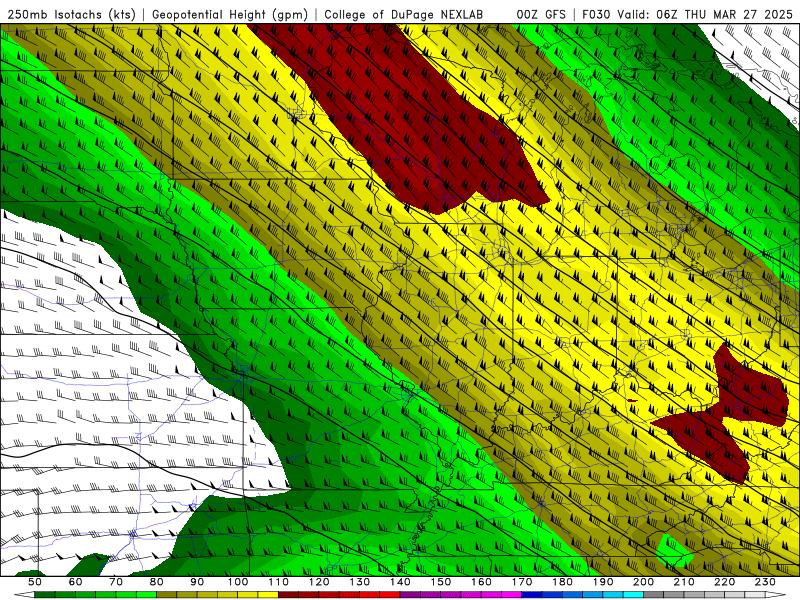Click the 160 label on the color scale
The height and width of the screenshot is (600, 800).
[x=481, y=582]
